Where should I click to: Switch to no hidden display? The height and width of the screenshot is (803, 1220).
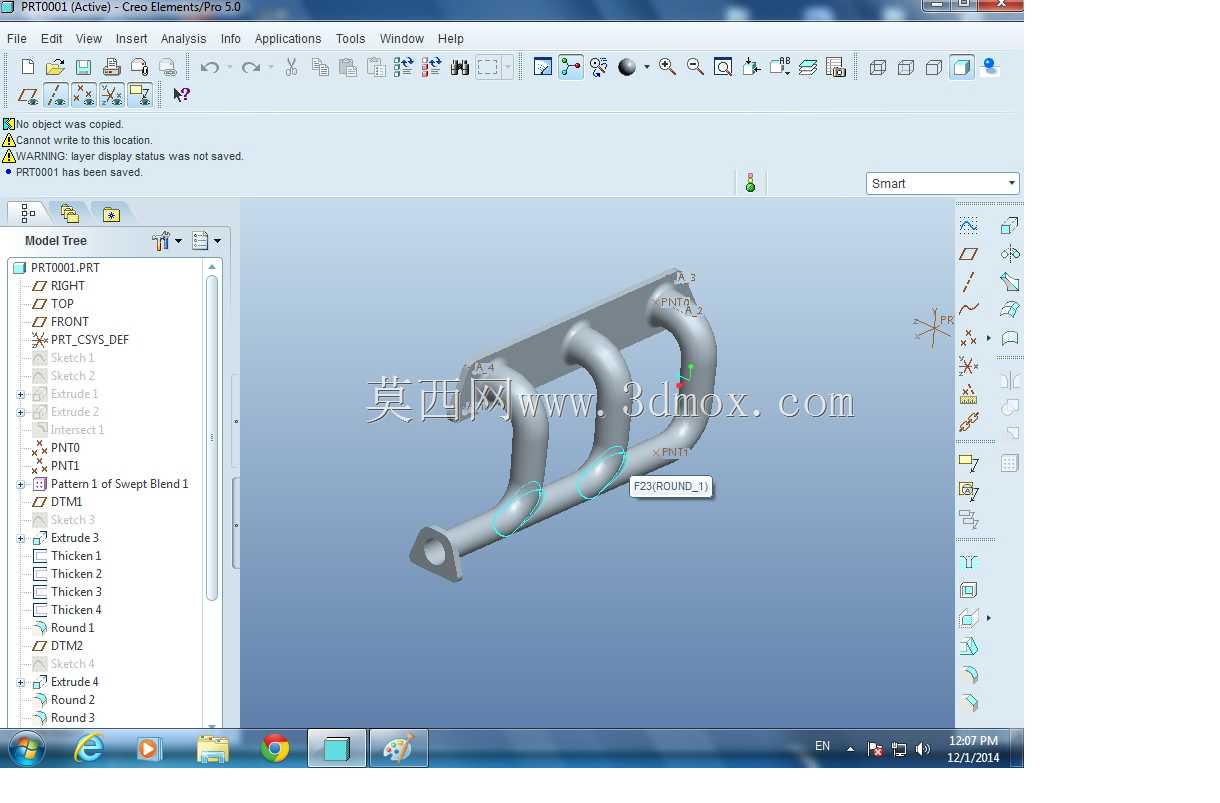coord(934,67)
